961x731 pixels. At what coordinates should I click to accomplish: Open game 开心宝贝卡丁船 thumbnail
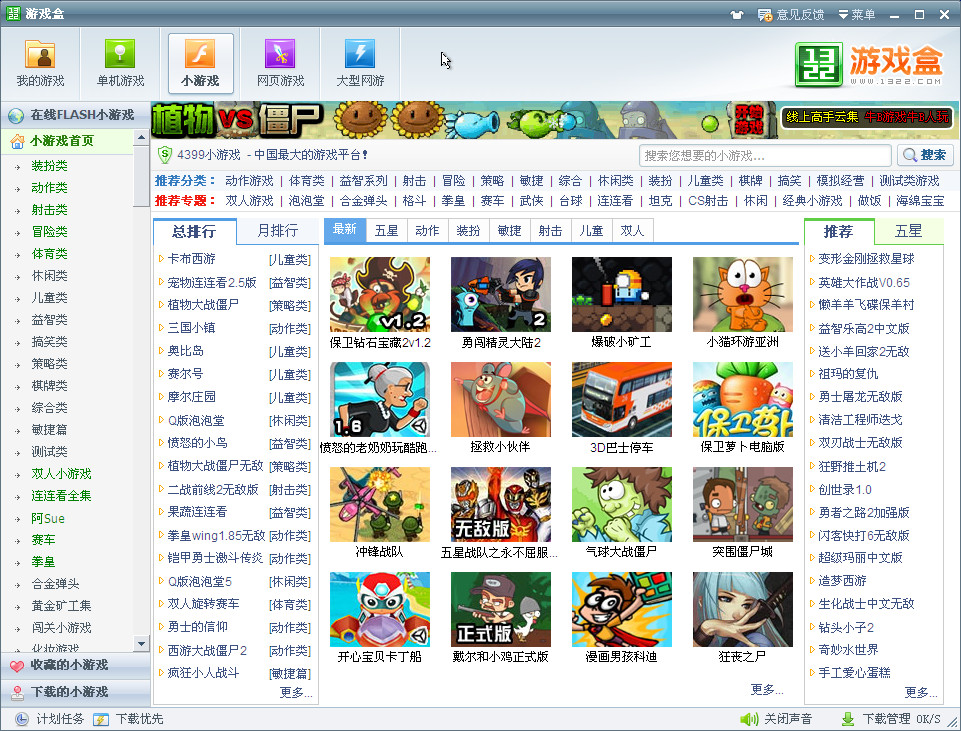(x=380, y=610)
